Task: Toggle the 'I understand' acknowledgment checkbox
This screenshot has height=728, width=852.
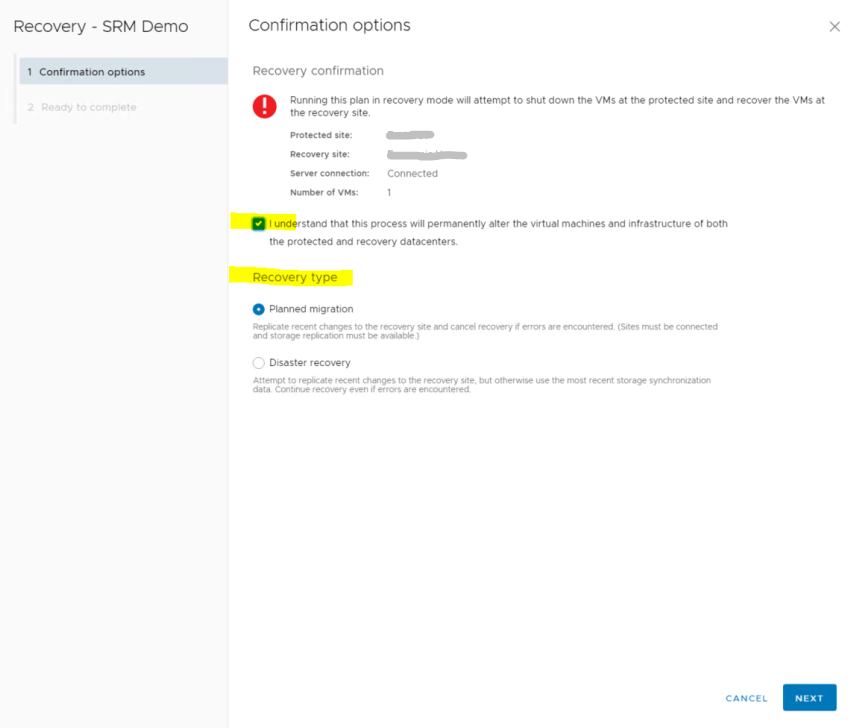Action: (x=259, y=224)
